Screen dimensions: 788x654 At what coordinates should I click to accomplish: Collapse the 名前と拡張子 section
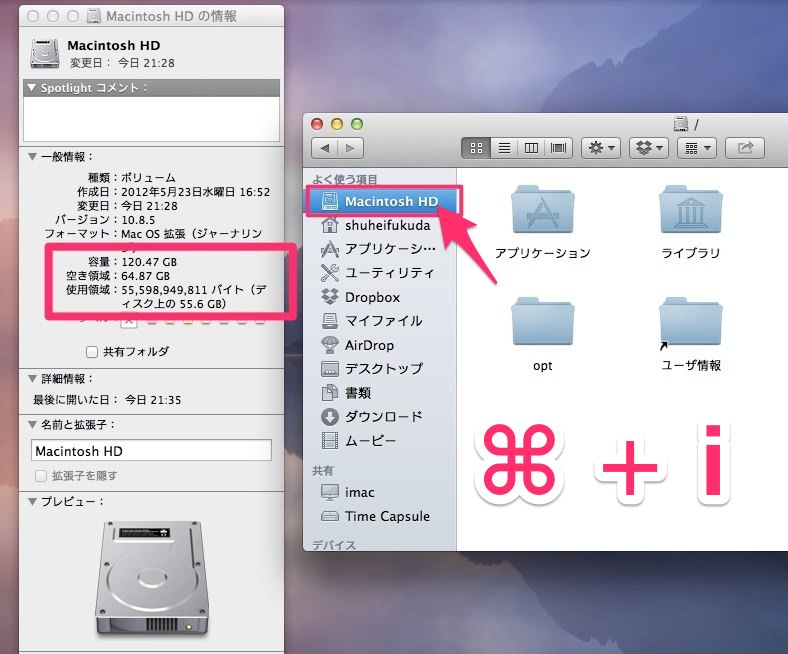point(32,425)
